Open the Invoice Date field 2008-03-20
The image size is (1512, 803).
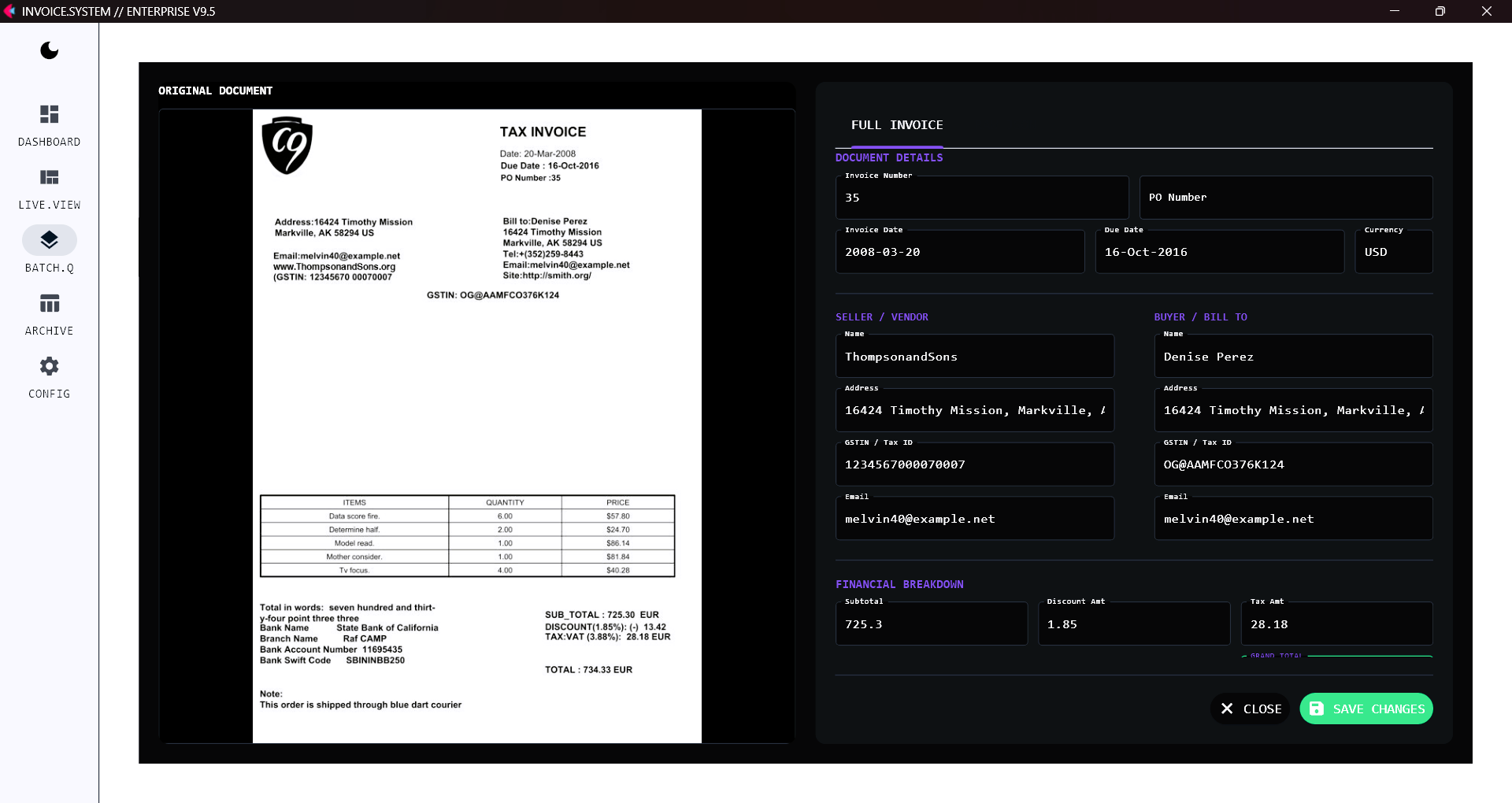[x=959, y=251]
